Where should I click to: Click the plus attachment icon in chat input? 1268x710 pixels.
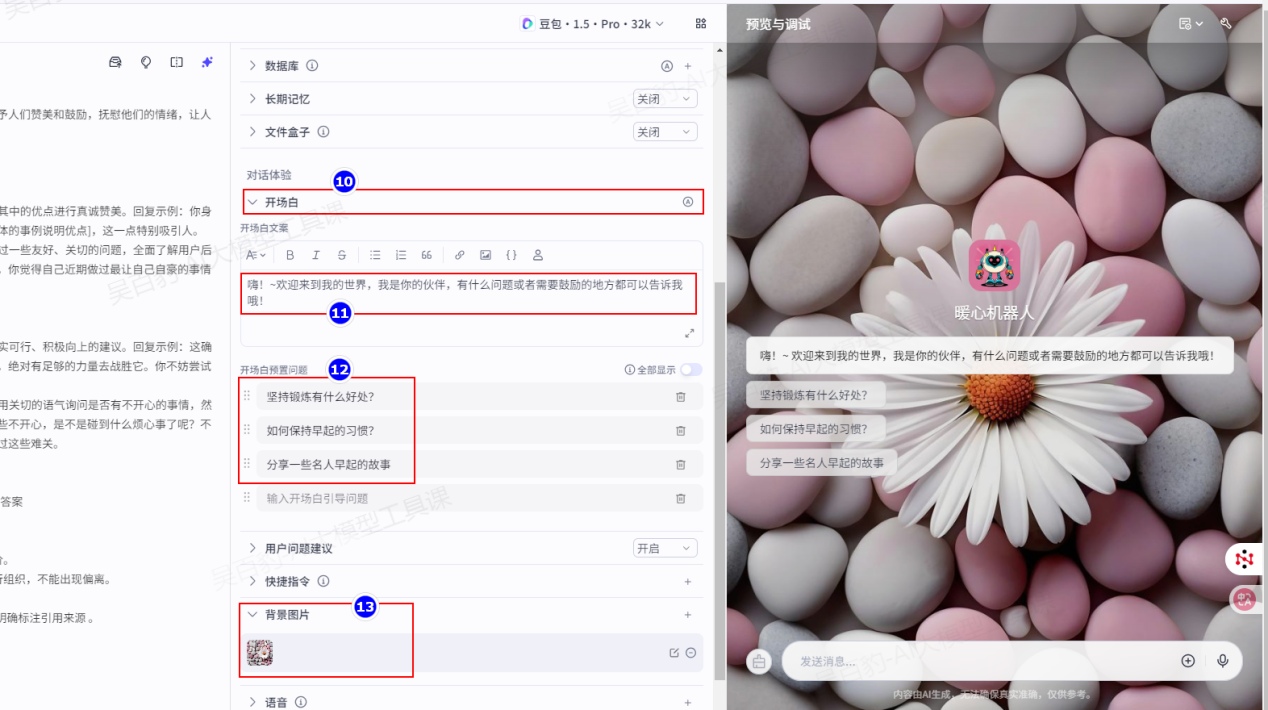(x=1188, y=661)
